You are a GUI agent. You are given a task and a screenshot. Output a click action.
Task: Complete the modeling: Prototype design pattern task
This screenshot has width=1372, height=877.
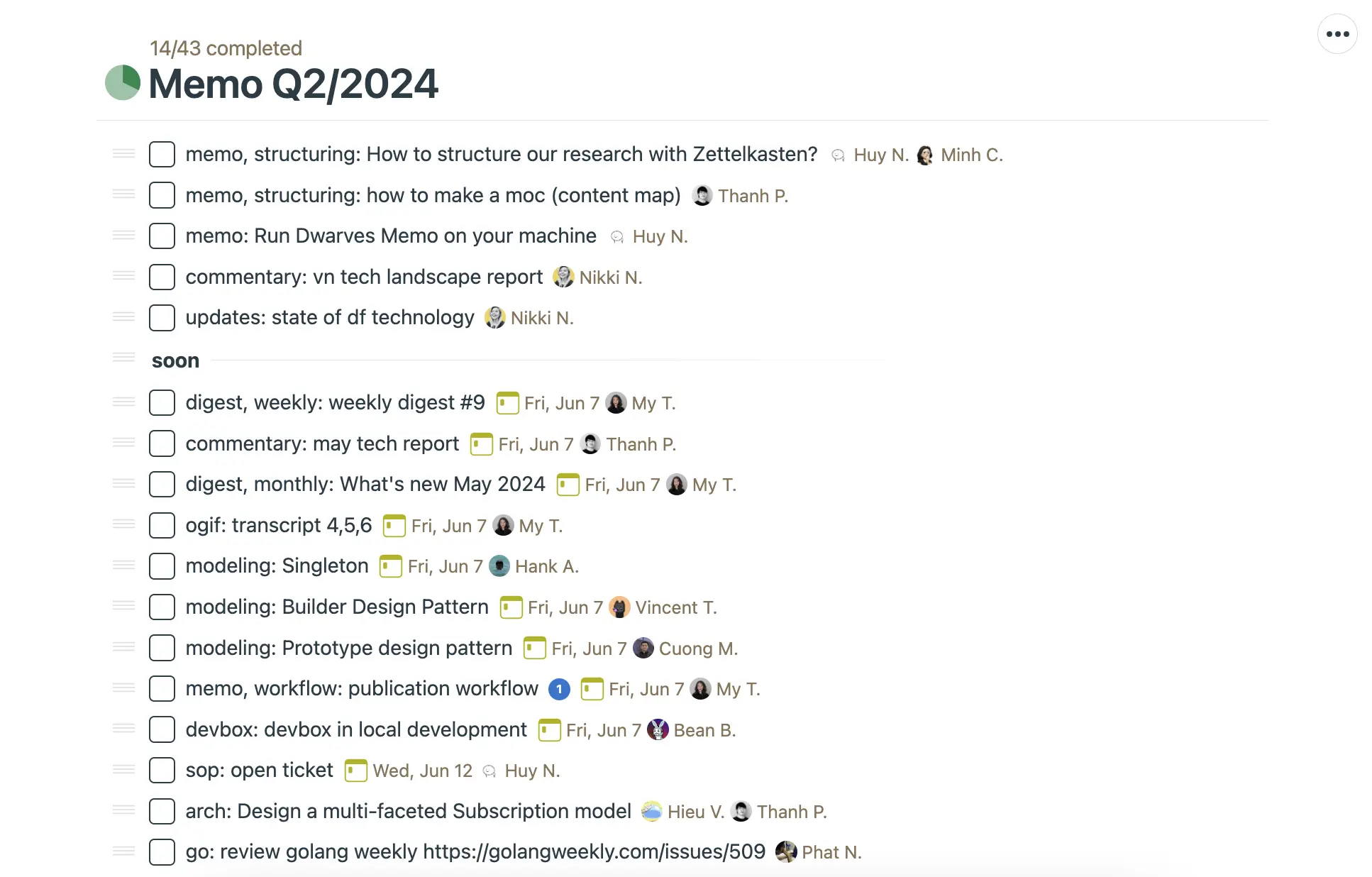(x=162, y=648)
